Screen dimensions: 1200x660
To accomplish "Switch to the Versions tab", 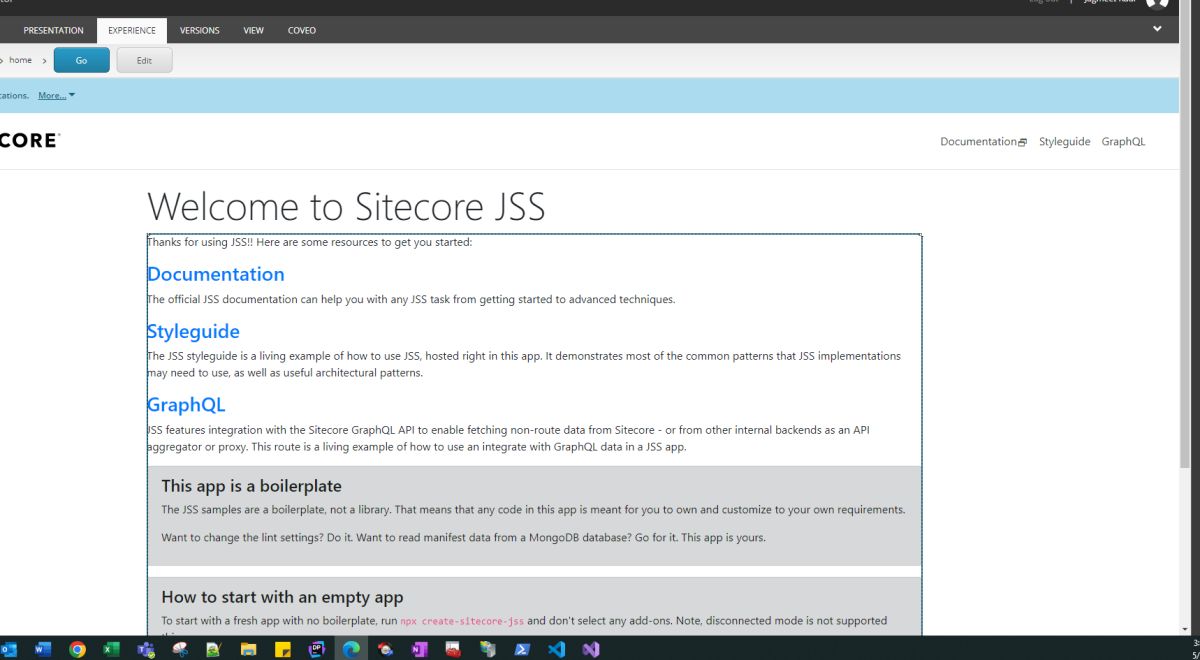I will click(x=199, y=30).
